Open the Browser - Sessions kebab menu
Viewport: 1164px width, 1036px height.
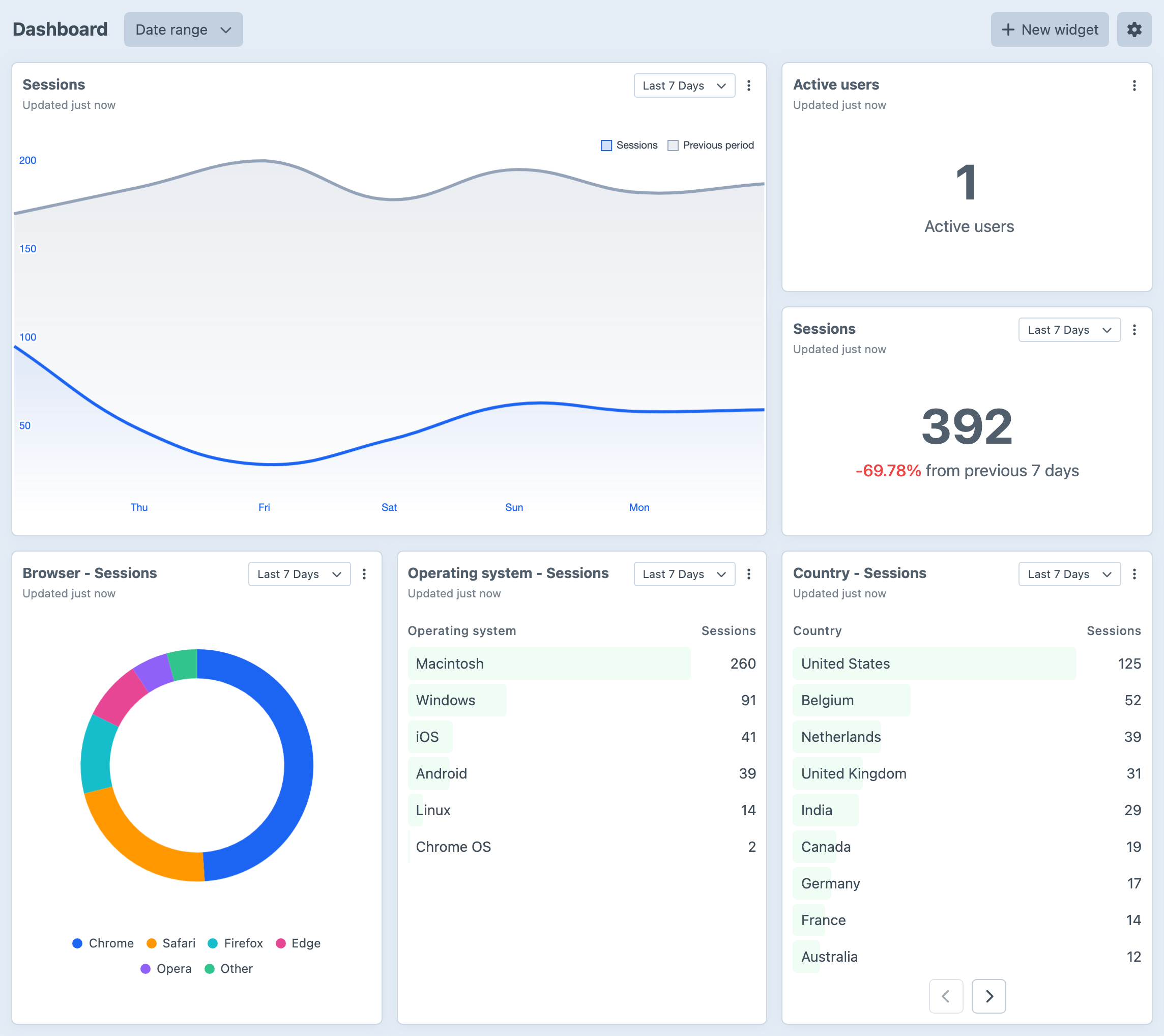364,574
